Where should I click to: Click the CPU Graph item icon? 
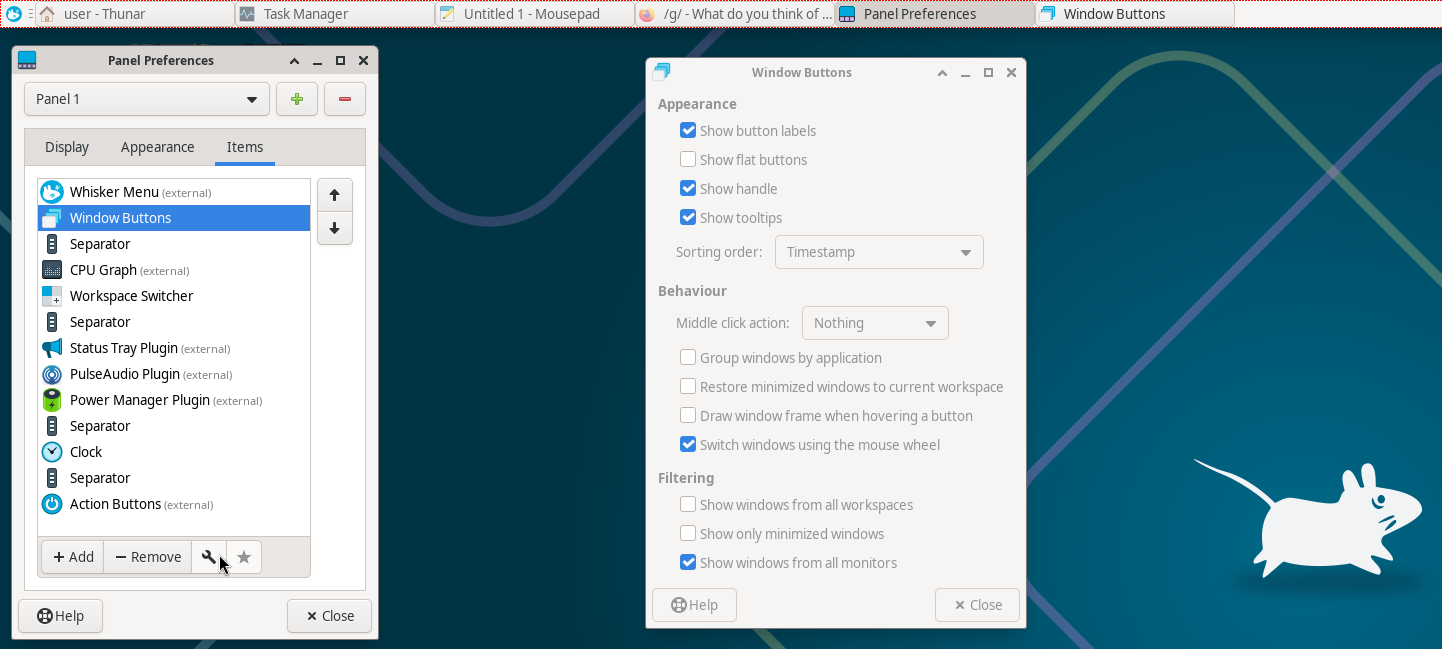(x=52, y=270)
